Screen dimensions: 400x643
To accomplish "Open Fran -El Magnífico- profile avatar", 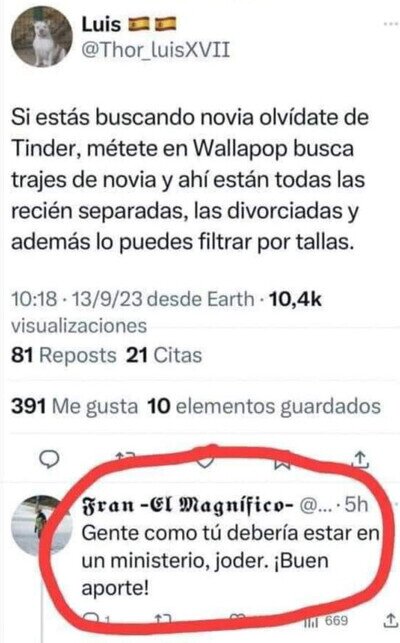I will tap(41, 525).
